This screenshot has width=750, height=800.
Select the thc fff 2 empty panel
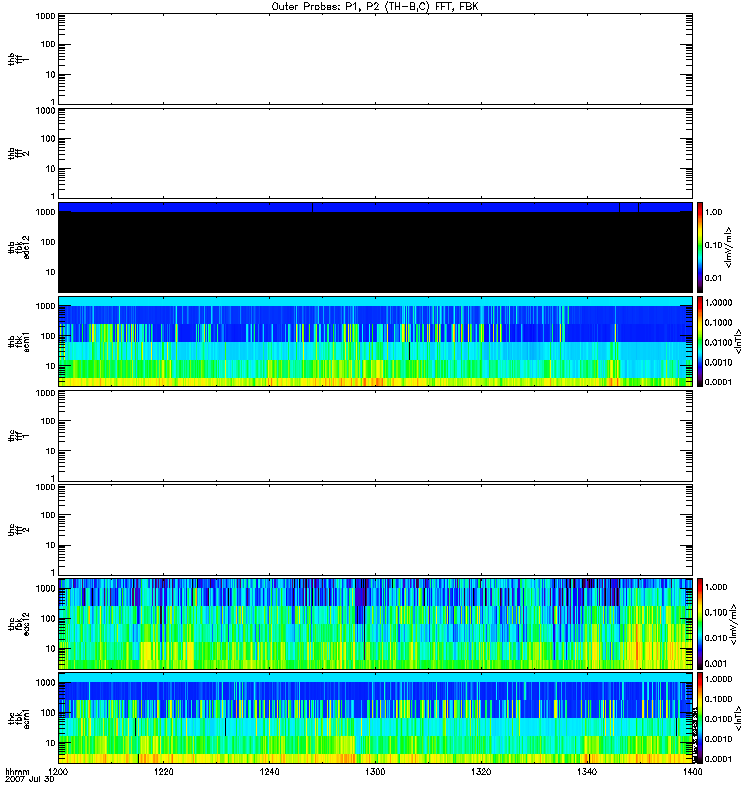[375, 530]
